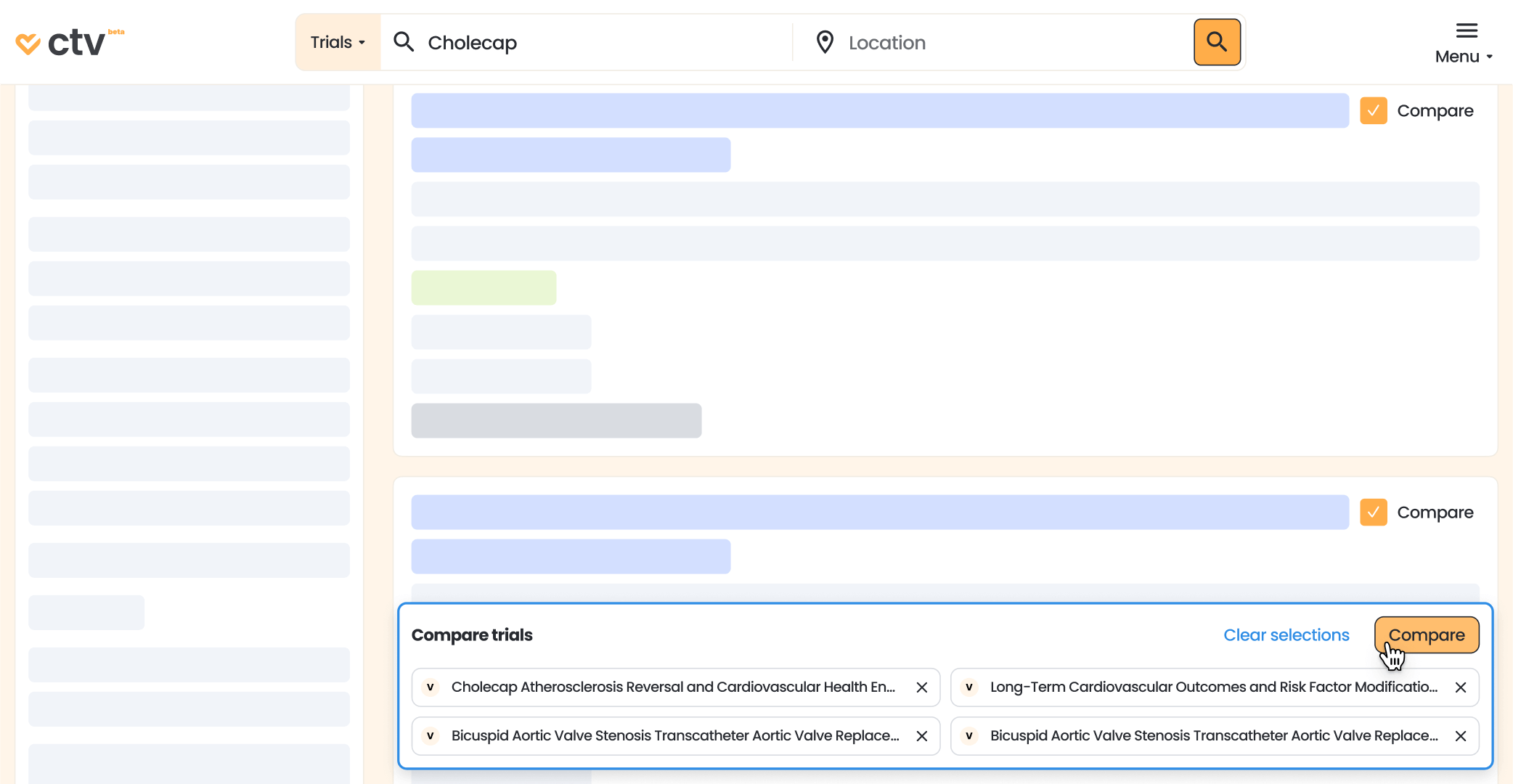Click the Clear selections link
The width and height of the screenshot is (1513, 784).
[x=1286, y=635]
